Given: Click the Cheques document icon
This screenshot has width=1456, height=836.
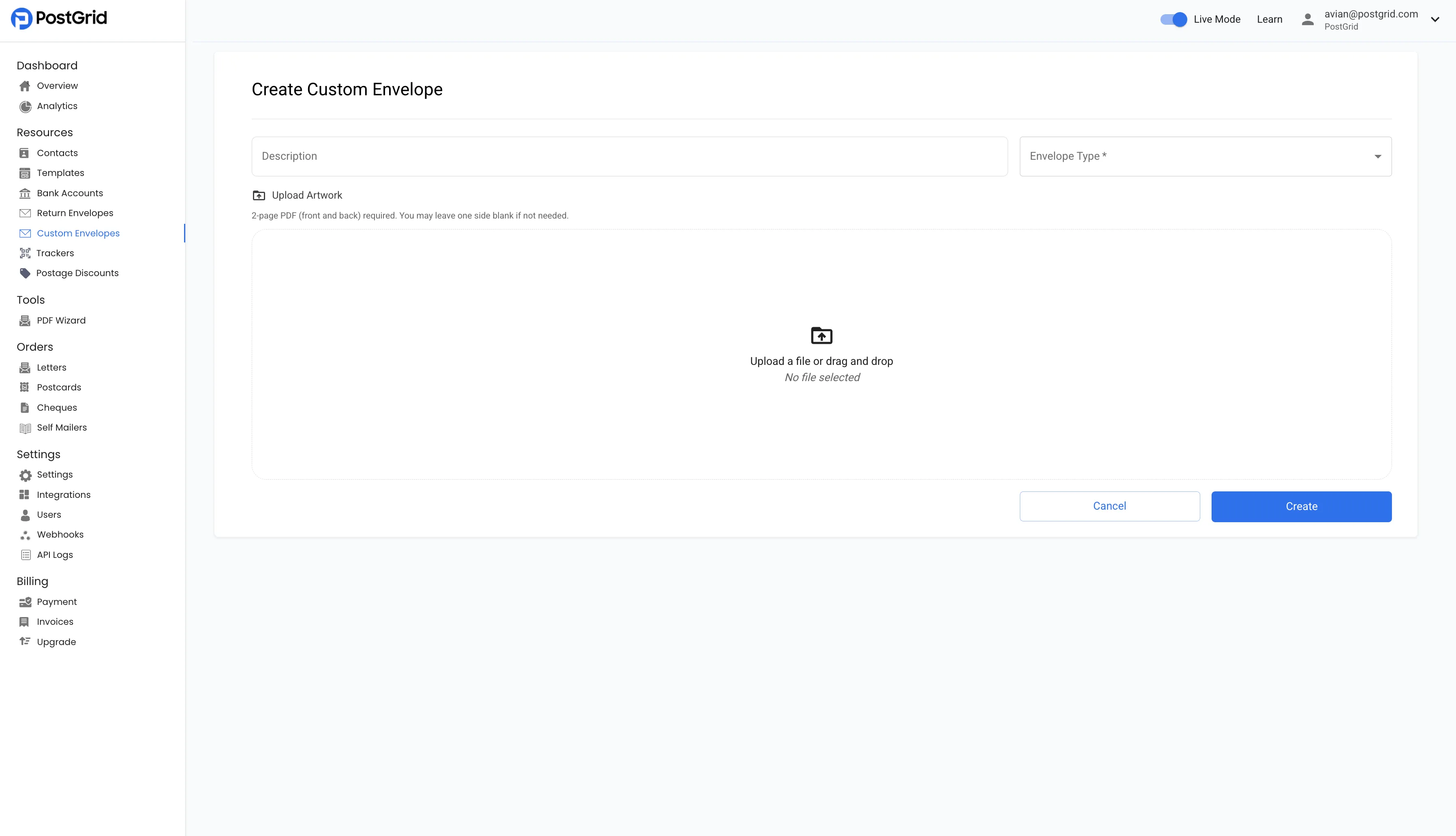Looking at the screenshot, I should point(24,408).
